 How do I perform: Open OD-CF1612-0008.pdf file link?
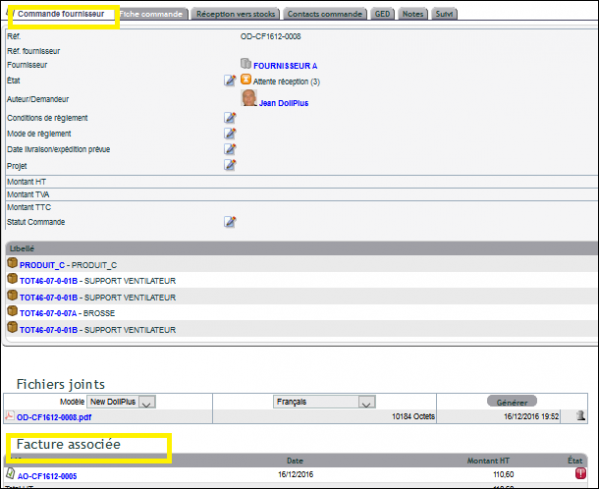pyautogui.click(x=54, y=417)
